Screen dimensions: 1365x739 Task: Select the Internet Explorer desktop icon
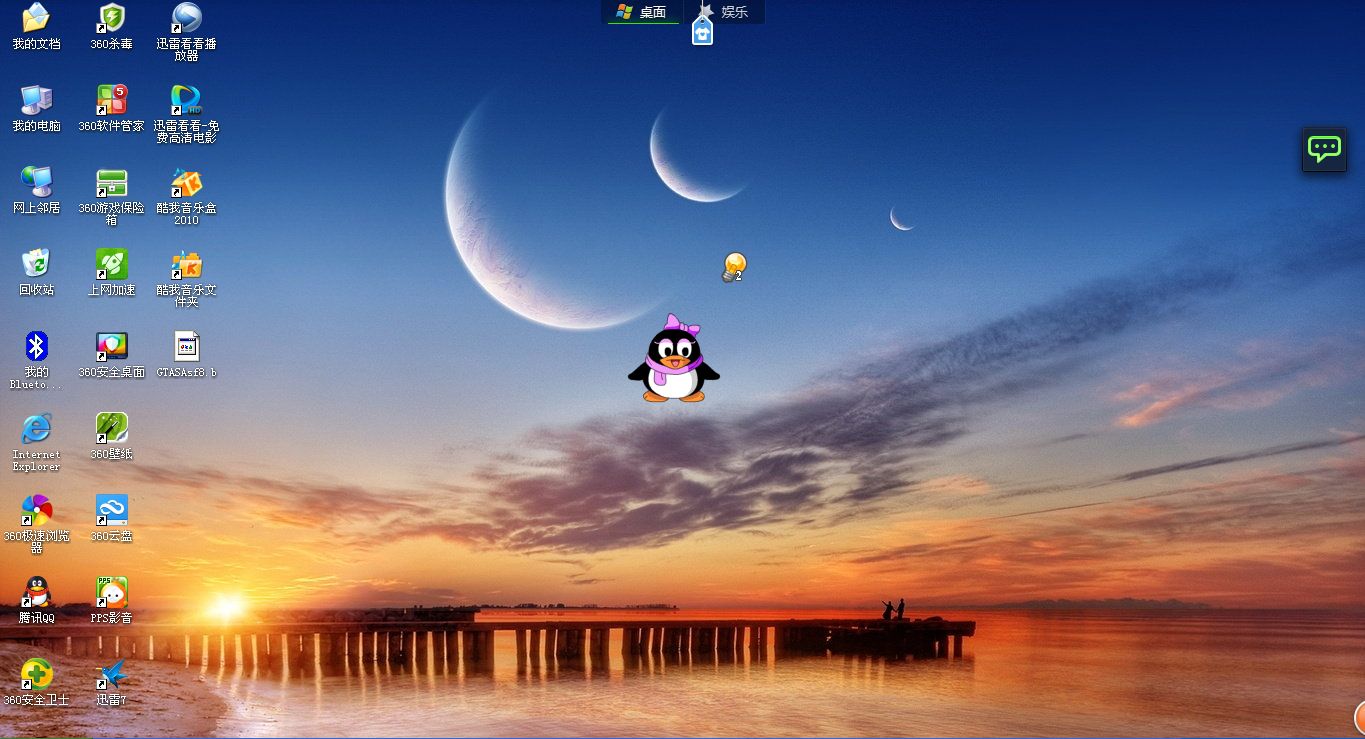[x=36, y=428]
